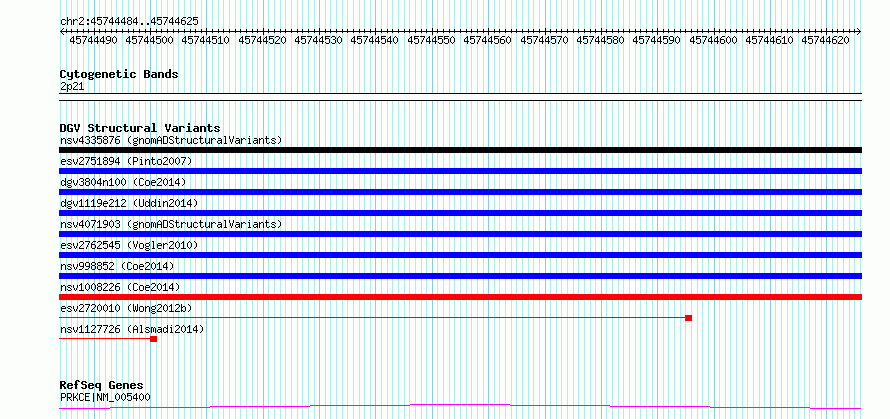Open variant dgv1119e212 (Uddin2014) label
This screenshot has height=419, width=890.
point(129,203)
